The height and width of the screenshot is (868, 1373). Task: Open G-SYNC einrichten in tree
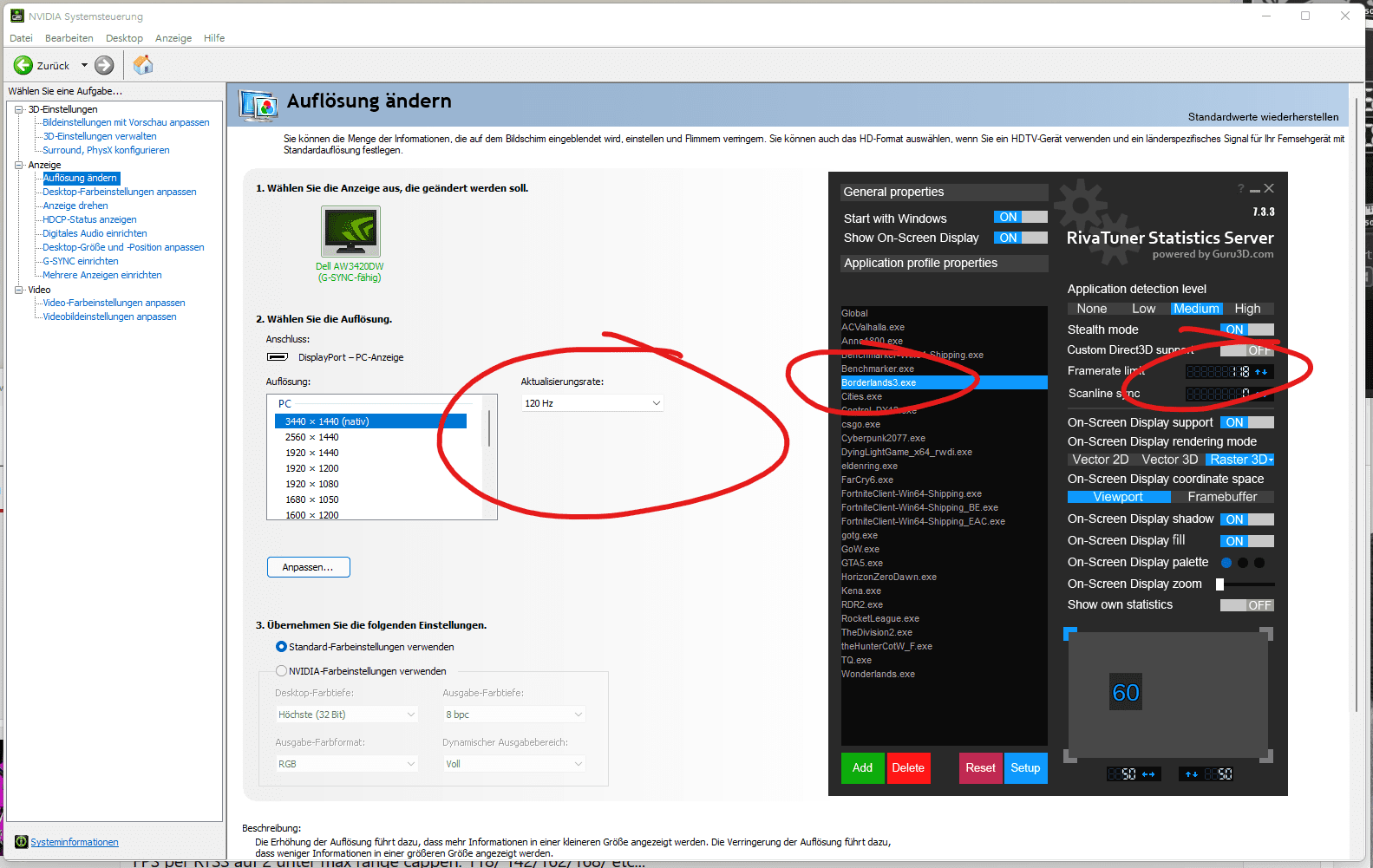click(x=81, y=261)
